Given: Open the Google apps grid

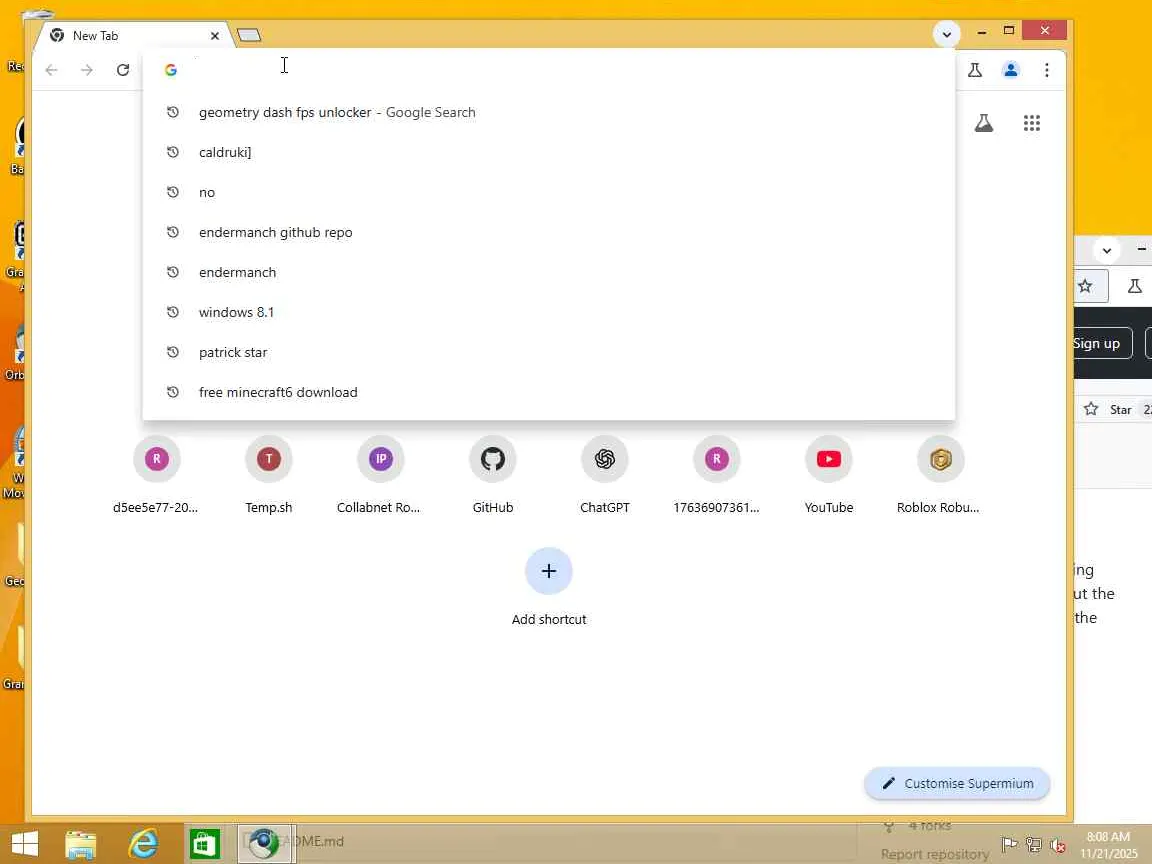Looking at the screenshot, I should pyautogui.click(x=1032, y=123).
